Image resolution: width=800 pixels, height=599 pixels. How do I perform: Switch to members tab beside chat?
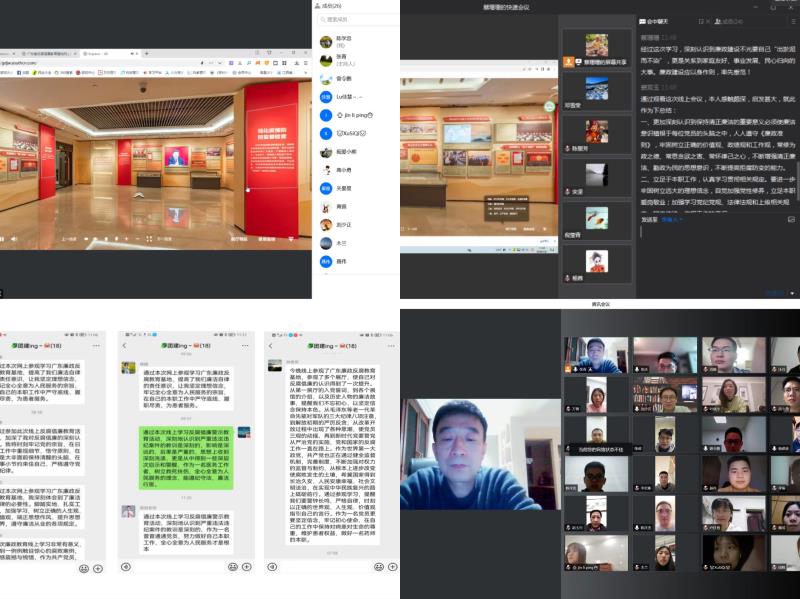pos(729,21)
